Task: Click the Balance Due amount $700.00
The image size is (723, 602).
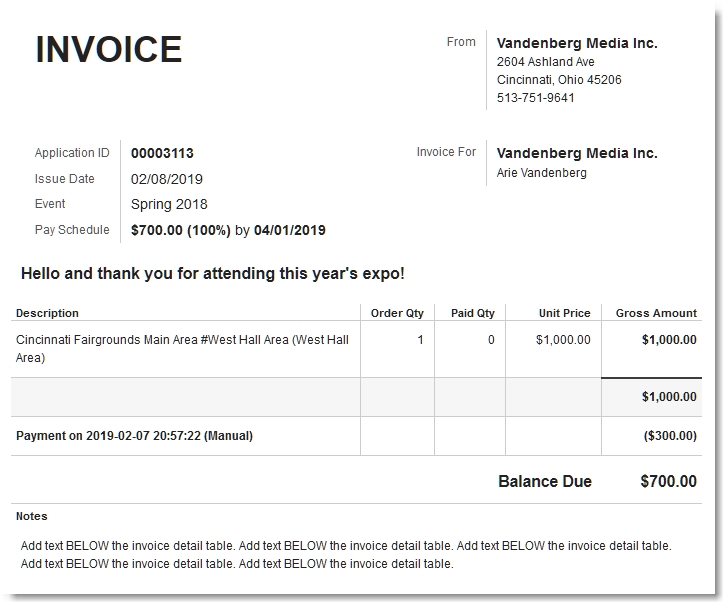Action: coord(669,481)
